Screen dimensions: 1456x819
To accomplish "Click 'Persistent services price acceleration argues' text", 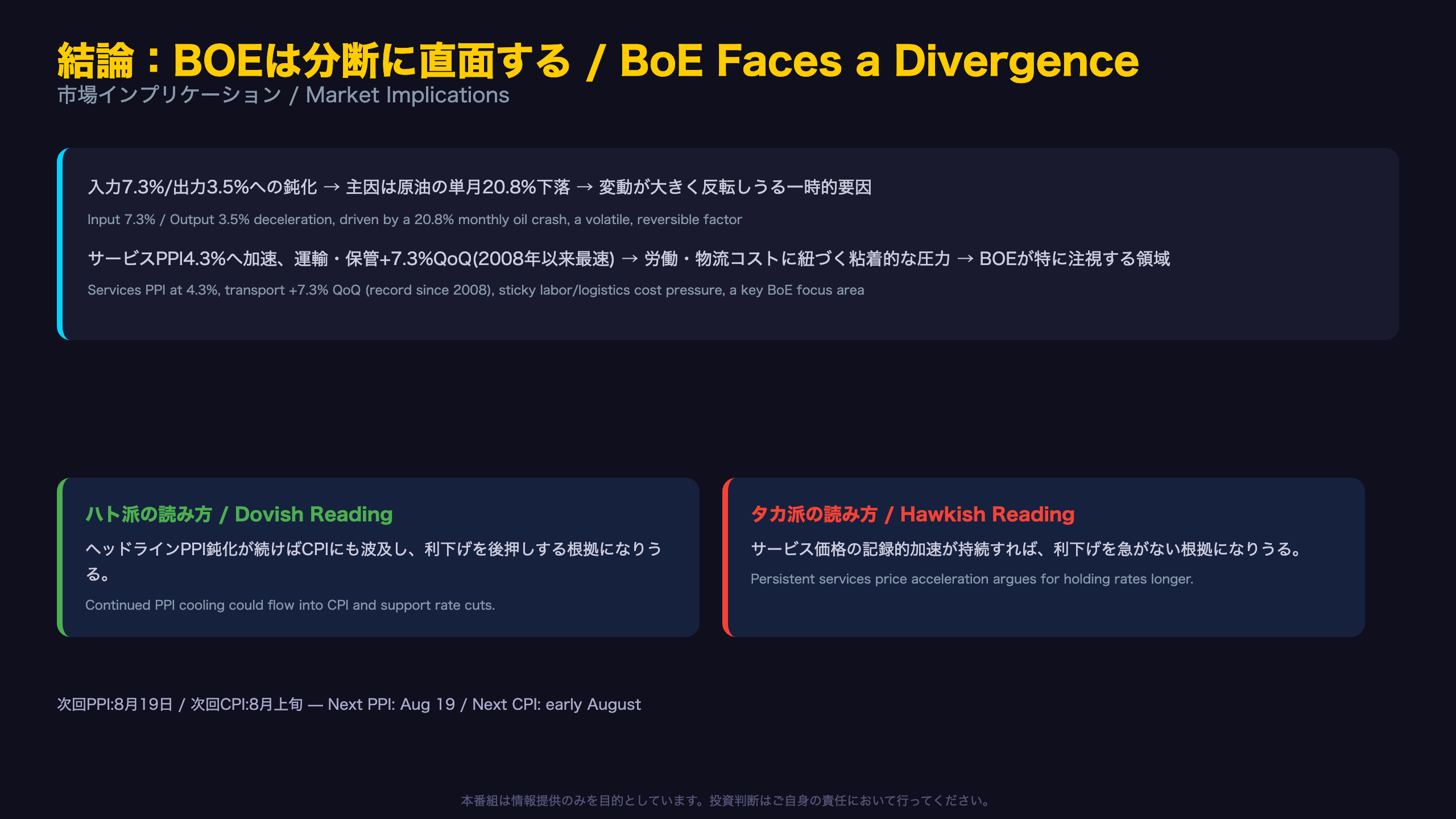I will (x=972, y=579).
